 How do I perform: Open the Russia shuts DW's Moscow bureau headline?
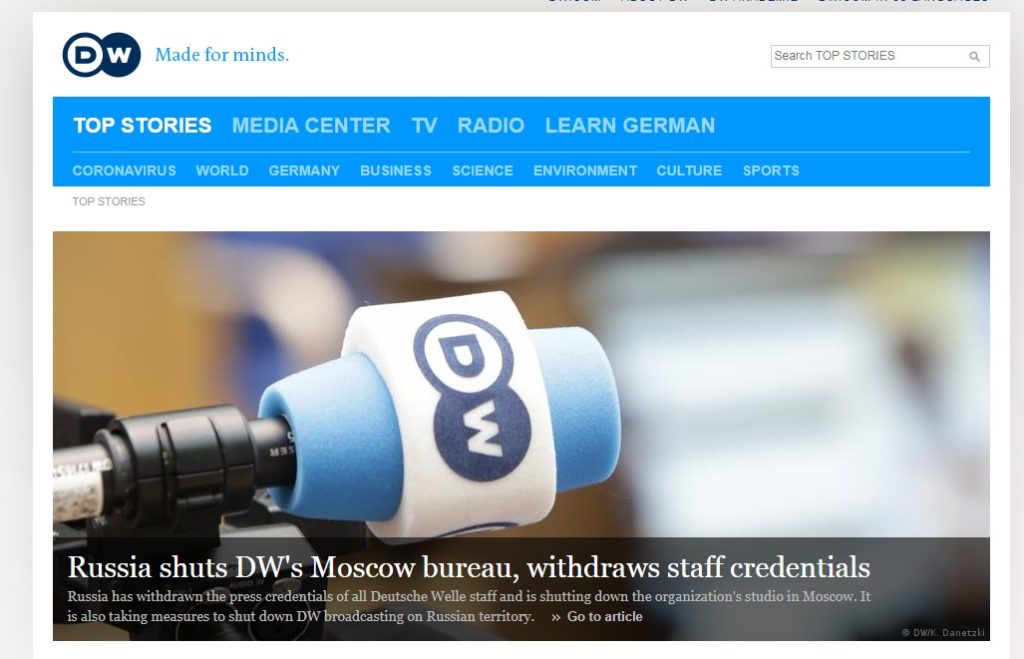[469, 567]
